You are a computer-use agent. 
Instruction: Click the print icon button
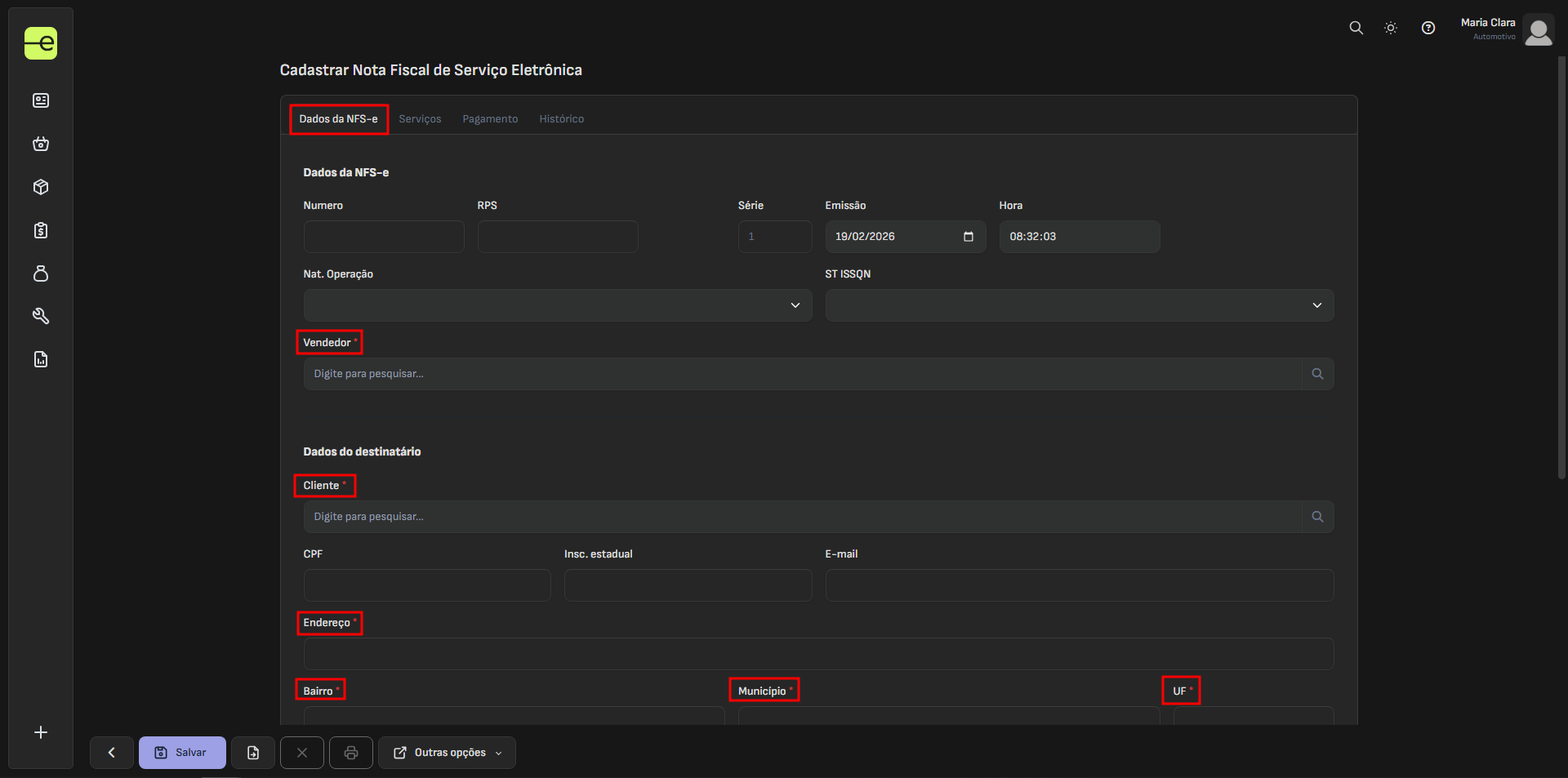pos(351,753)
